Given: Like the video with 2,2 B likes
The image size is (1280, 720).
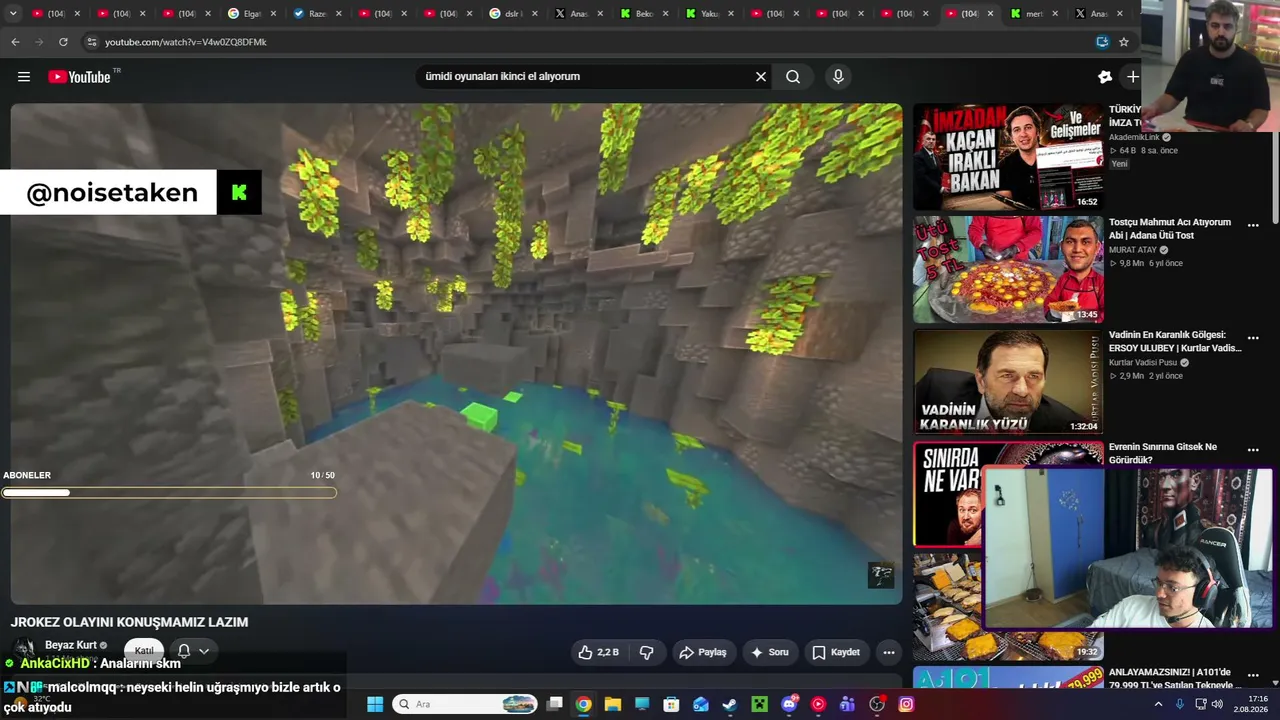Looking at the screenshot, I should pyautogui.click(x=598, y=652).
